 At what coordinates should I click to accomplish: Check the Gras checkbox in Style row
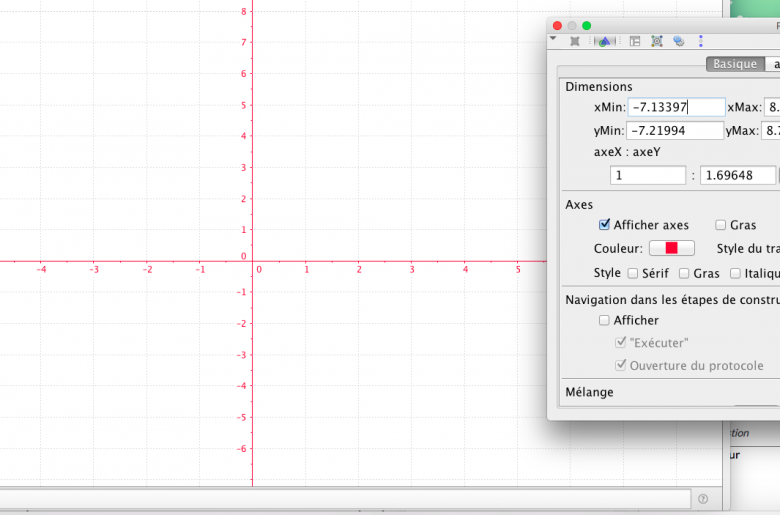pyautogui.click(x=684, y=273)
